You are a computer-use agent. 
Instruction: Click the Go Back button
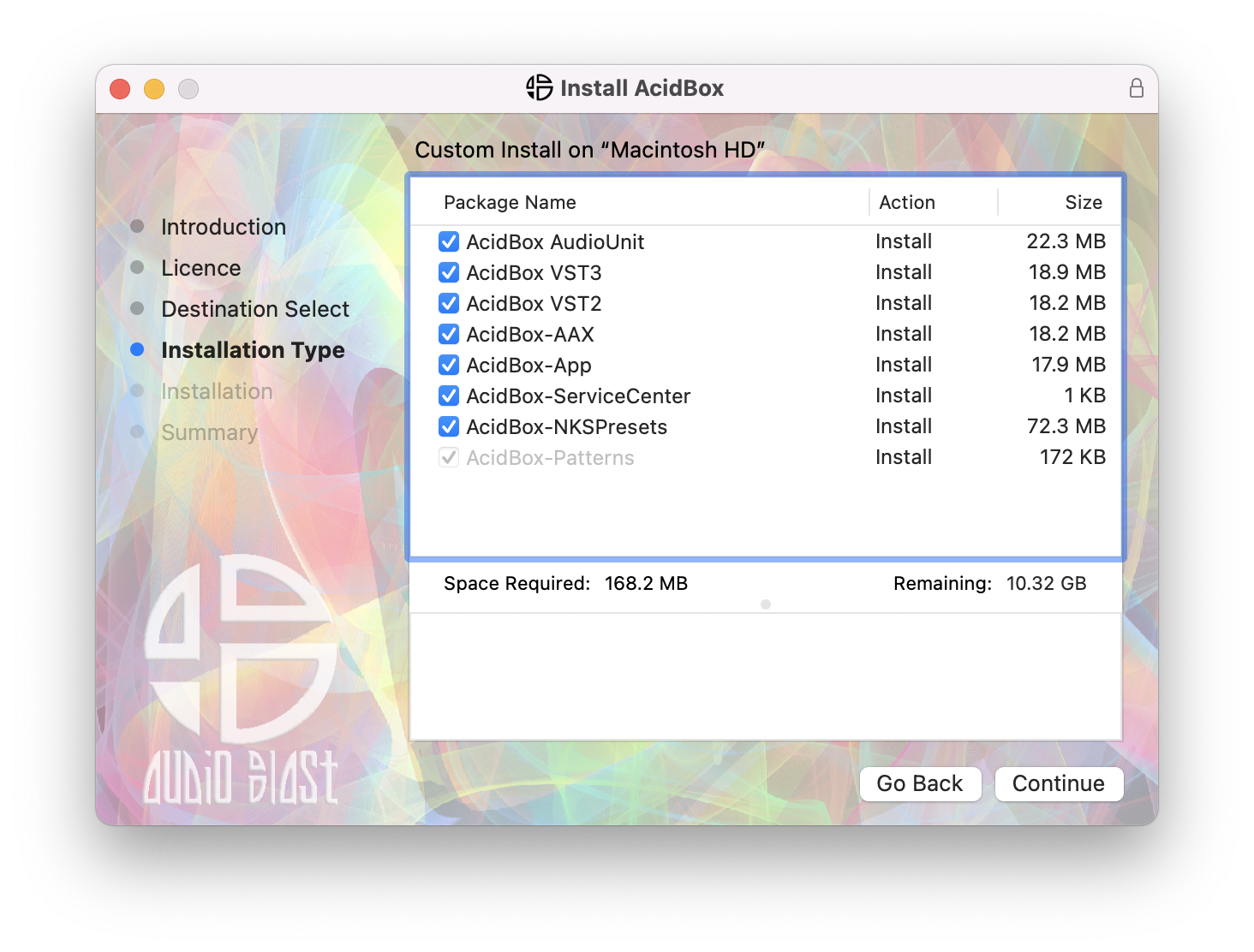pos(920,783)
